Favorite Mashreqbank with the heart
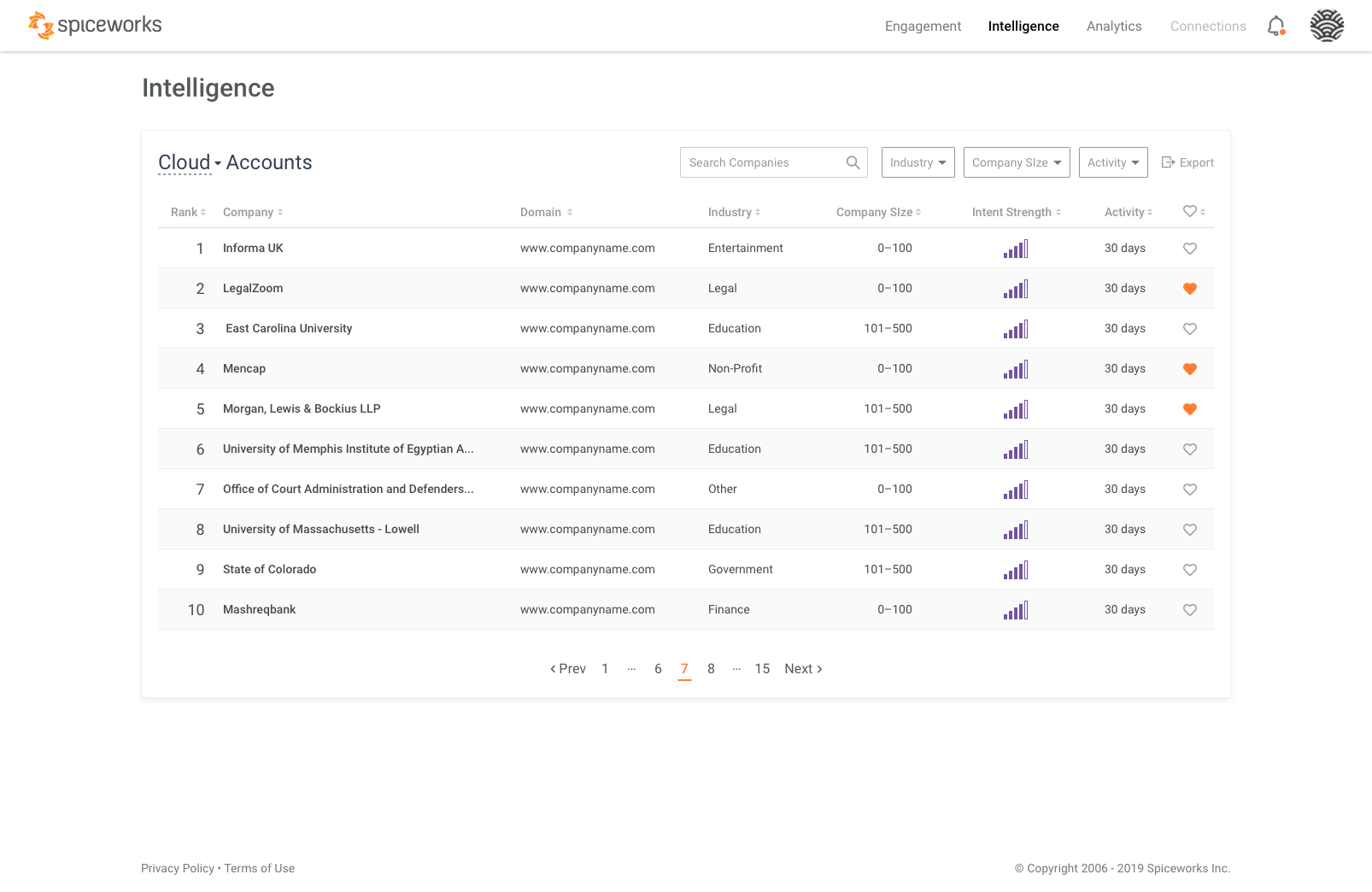Viewport: 1372px width, 892px height. 1190,610
